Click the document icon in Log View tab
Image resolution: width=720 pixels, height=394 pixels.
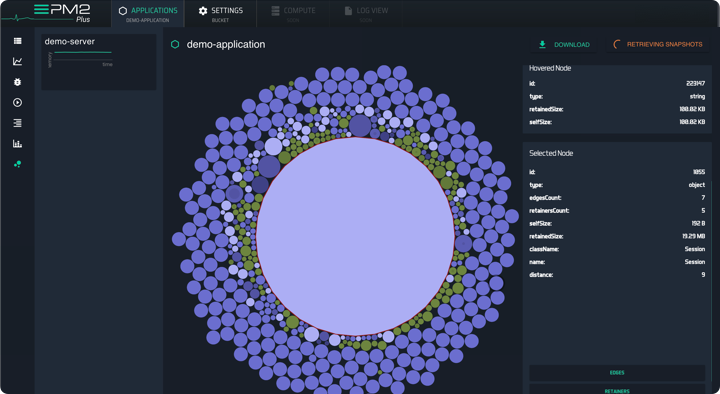click(348, 11)
